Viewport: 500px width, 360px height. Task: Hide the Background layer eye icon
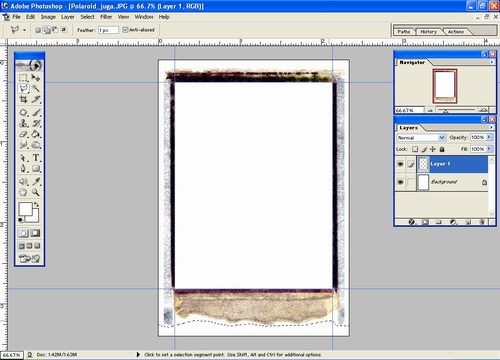[x=400, y=182]
